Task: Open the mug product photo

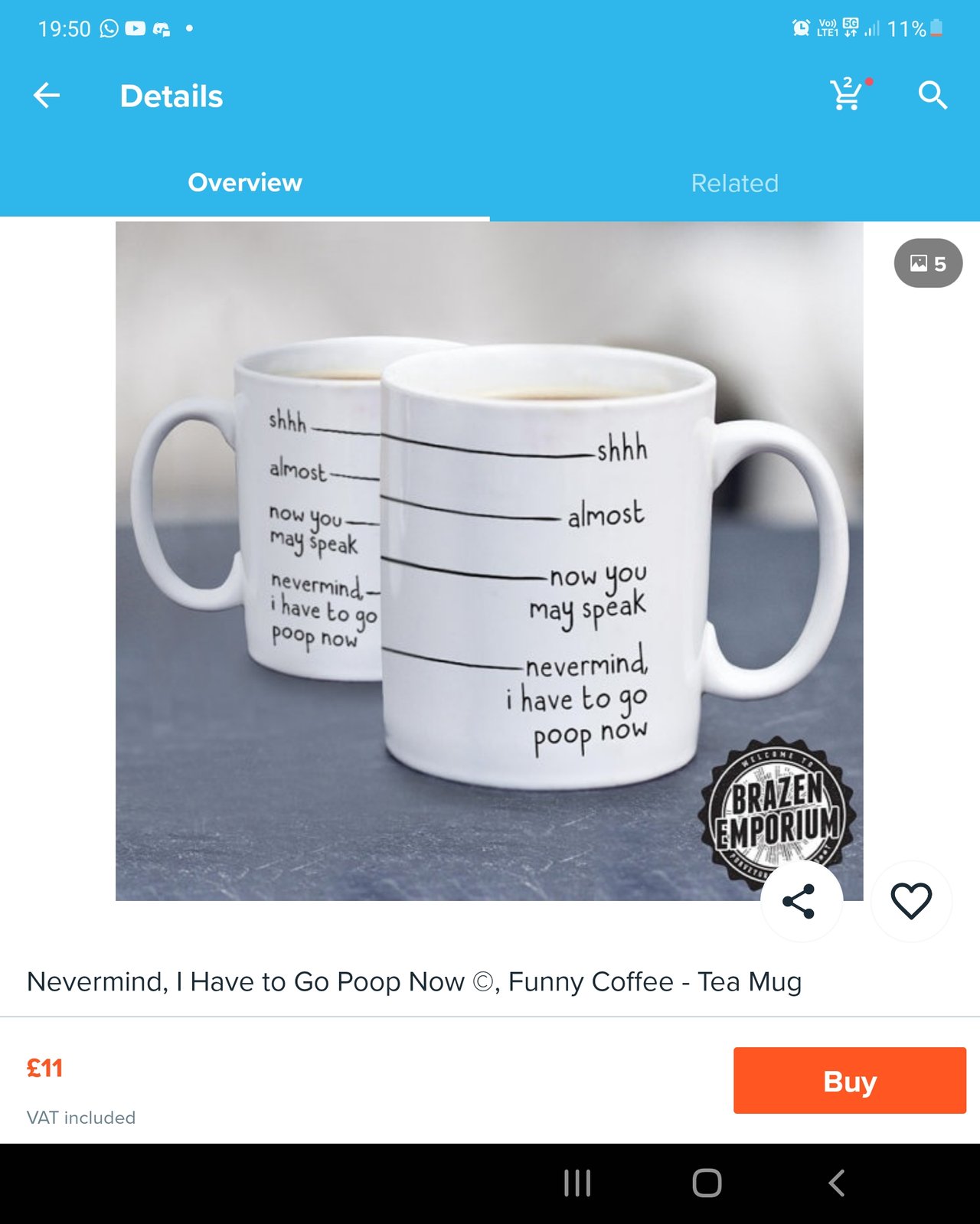Action: (489, 561)
